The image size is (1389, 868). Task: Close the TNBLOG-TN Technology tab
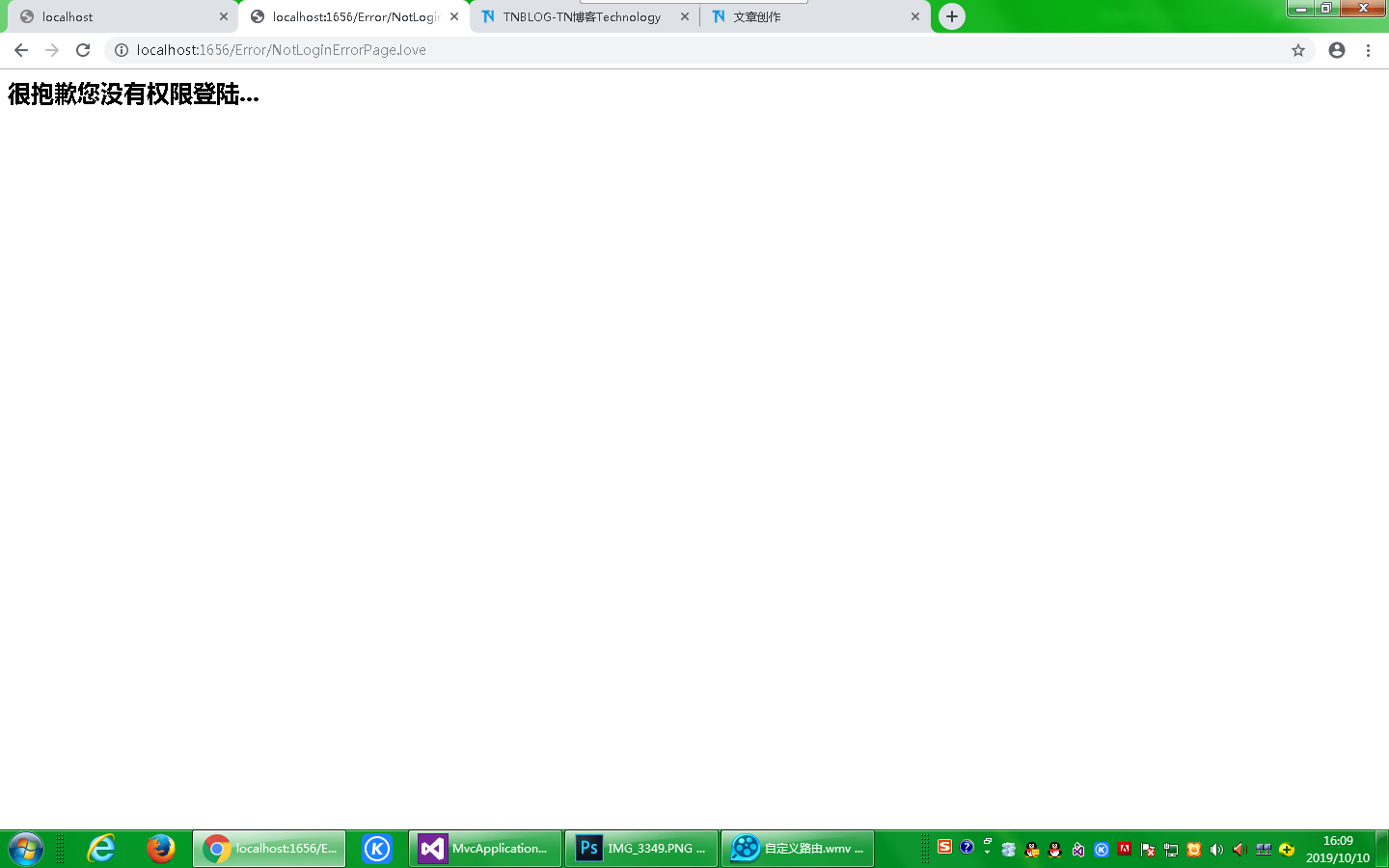685,16
